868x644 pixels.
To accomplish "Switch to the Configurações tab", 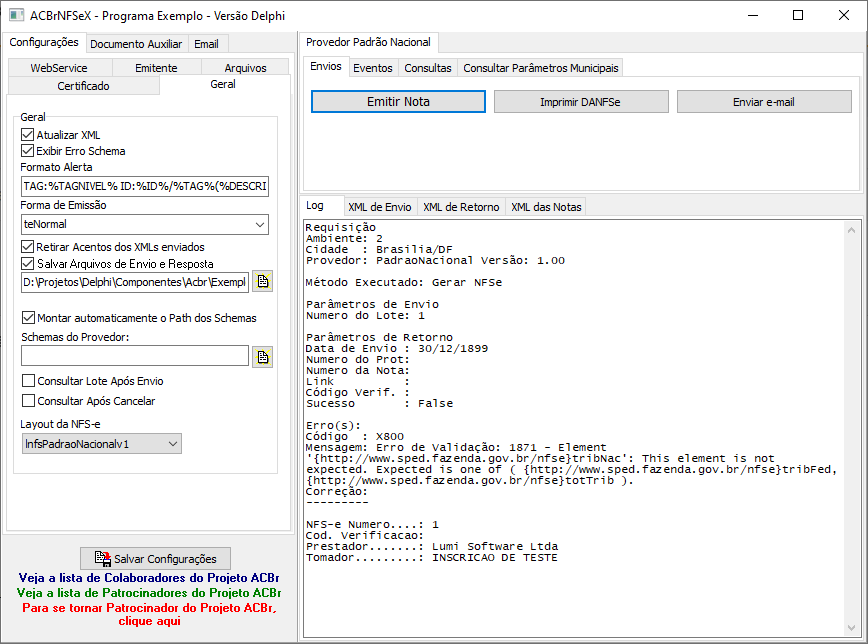I will click(x=44, y=42).
